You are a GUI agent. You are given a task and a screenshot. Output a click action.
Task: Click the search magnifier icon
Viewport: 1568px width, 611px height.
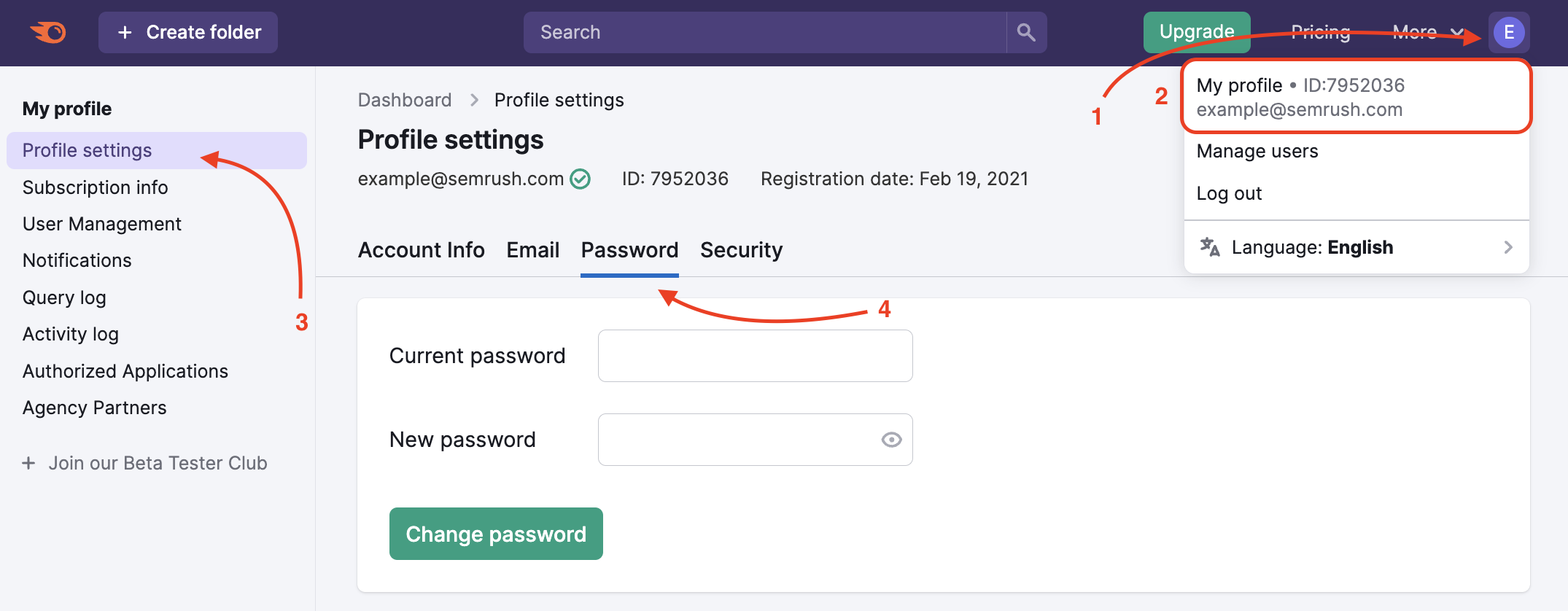[x=1026, y=32]
